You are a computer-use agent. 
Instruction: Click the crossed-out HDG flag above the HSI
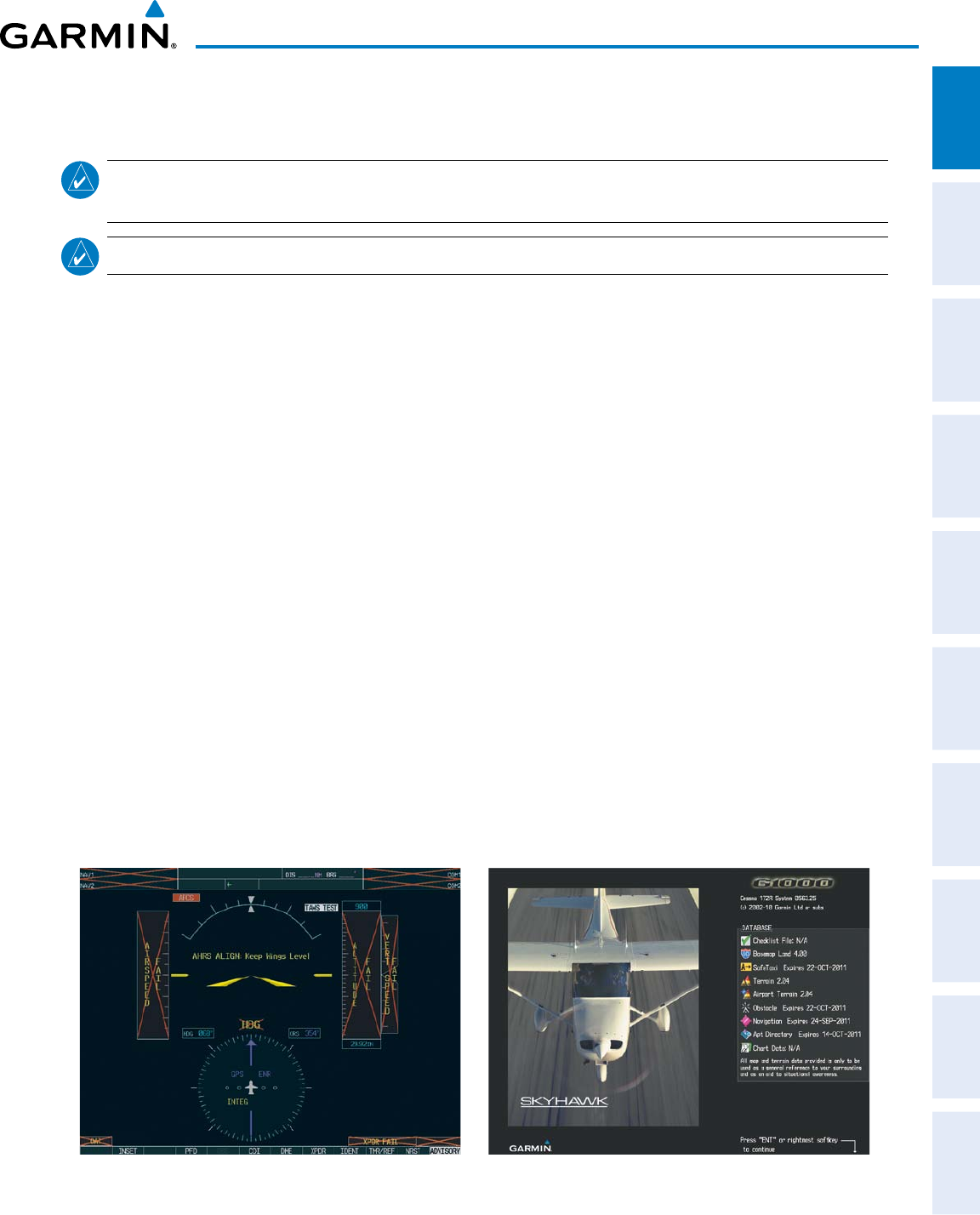[x=250, y=1025]
